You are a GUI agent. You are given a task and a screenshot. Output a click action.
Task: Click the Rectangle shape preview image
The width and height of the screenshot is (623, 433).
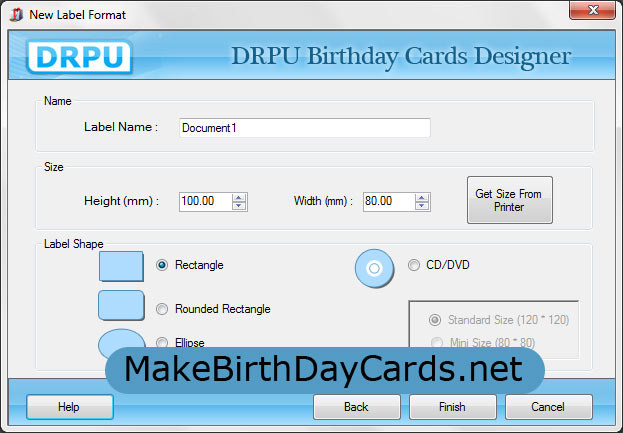click(x=121, y=266)
